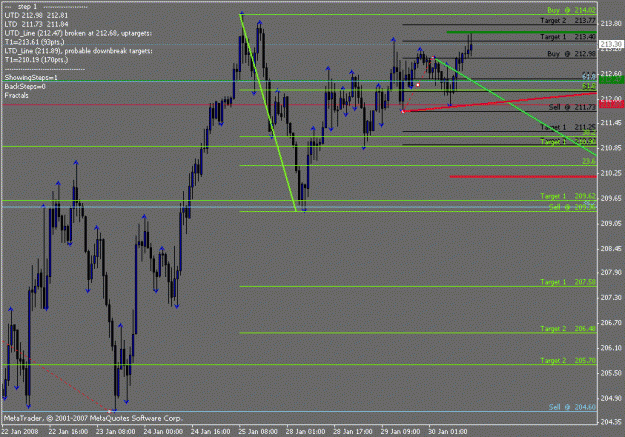625x437 pixels.
Task: Click the '28 Jan 17:00' time label
Action: pos(353,431)
